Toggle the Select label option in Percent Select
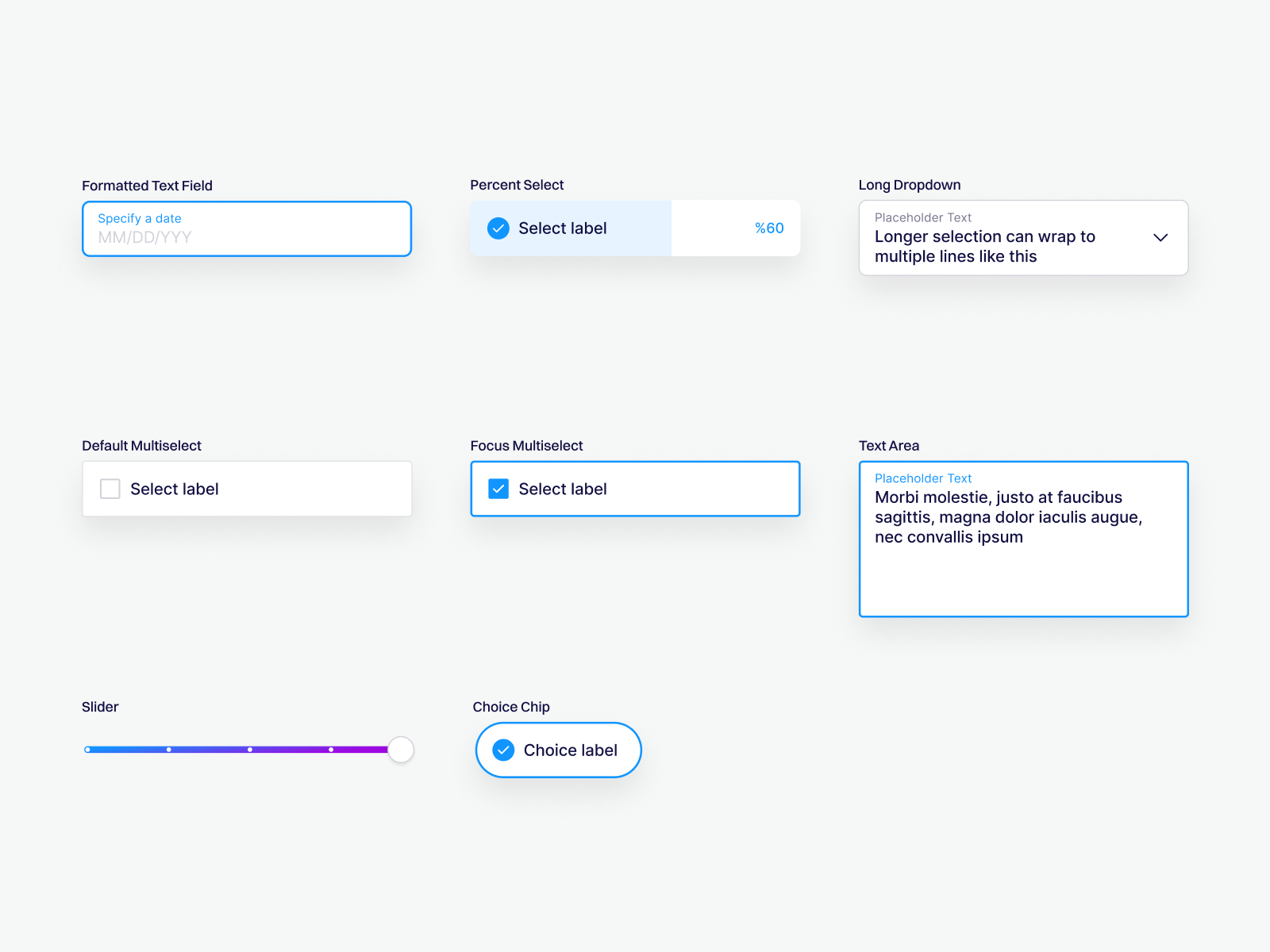Image resolution: width=1270 pixels, height=952 pixels. [x=562, y=228]
